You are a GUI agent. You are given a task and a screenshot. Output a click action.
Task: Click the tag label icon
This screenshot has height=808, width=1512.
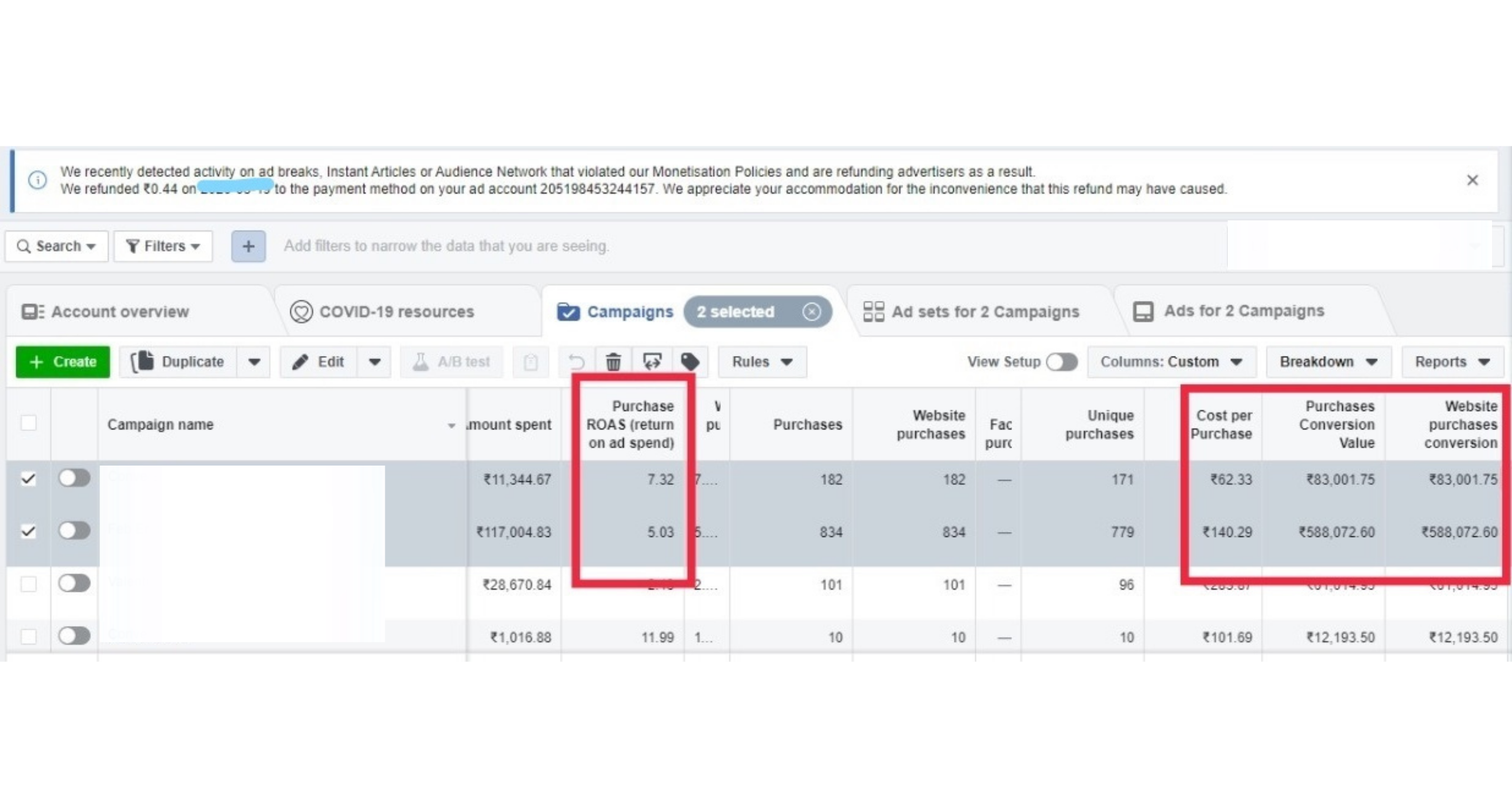(x=690, y=362)
